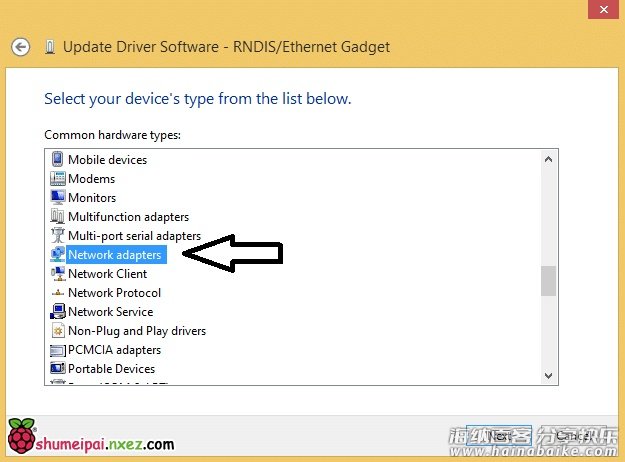
Task: Click the Monitors icon in list
Action: click(x=57, y=198)
